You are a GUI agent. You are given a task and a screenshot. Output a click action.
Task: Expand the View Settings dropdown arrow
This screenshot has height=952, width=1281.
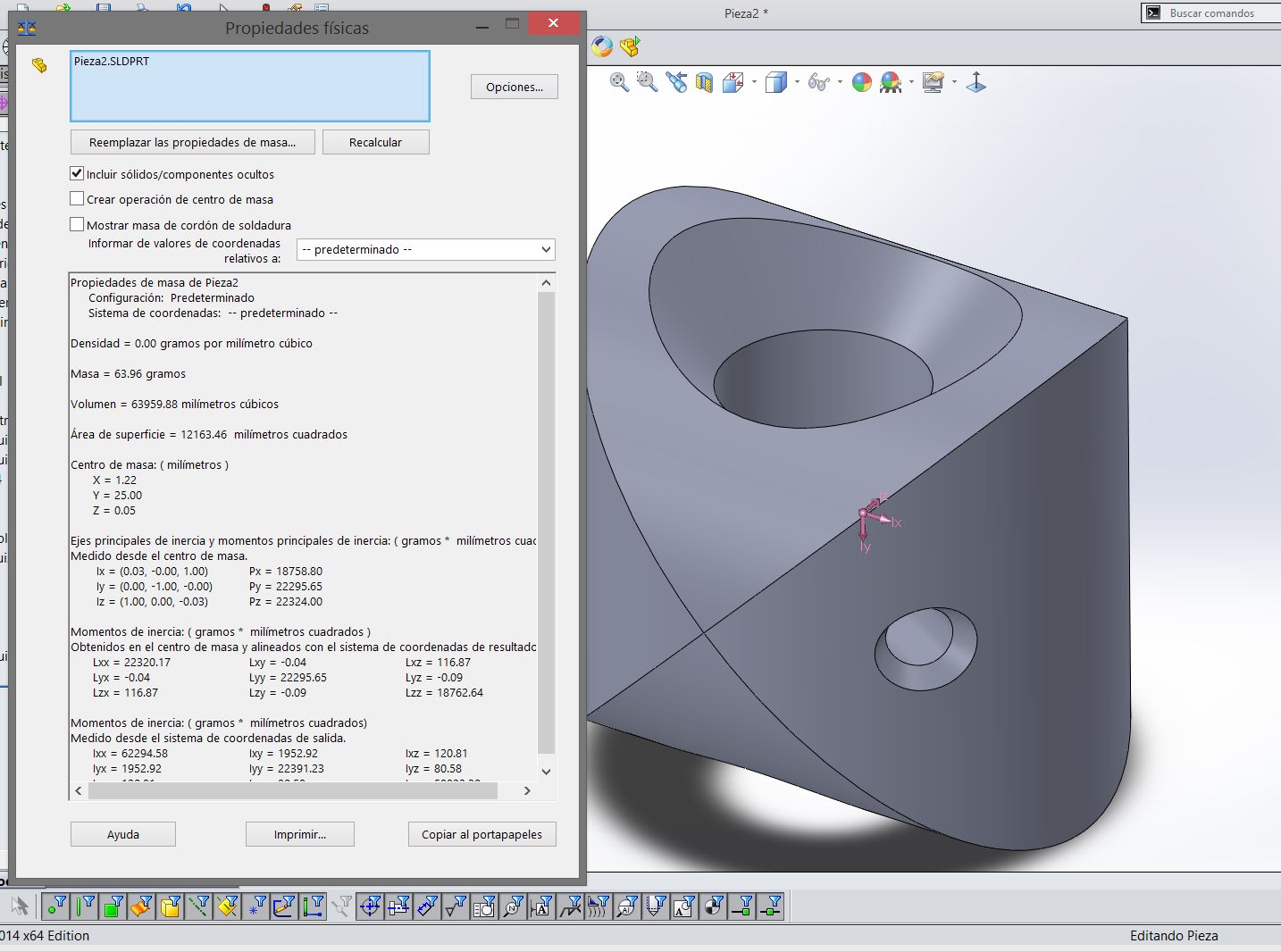tap(954, 82)
